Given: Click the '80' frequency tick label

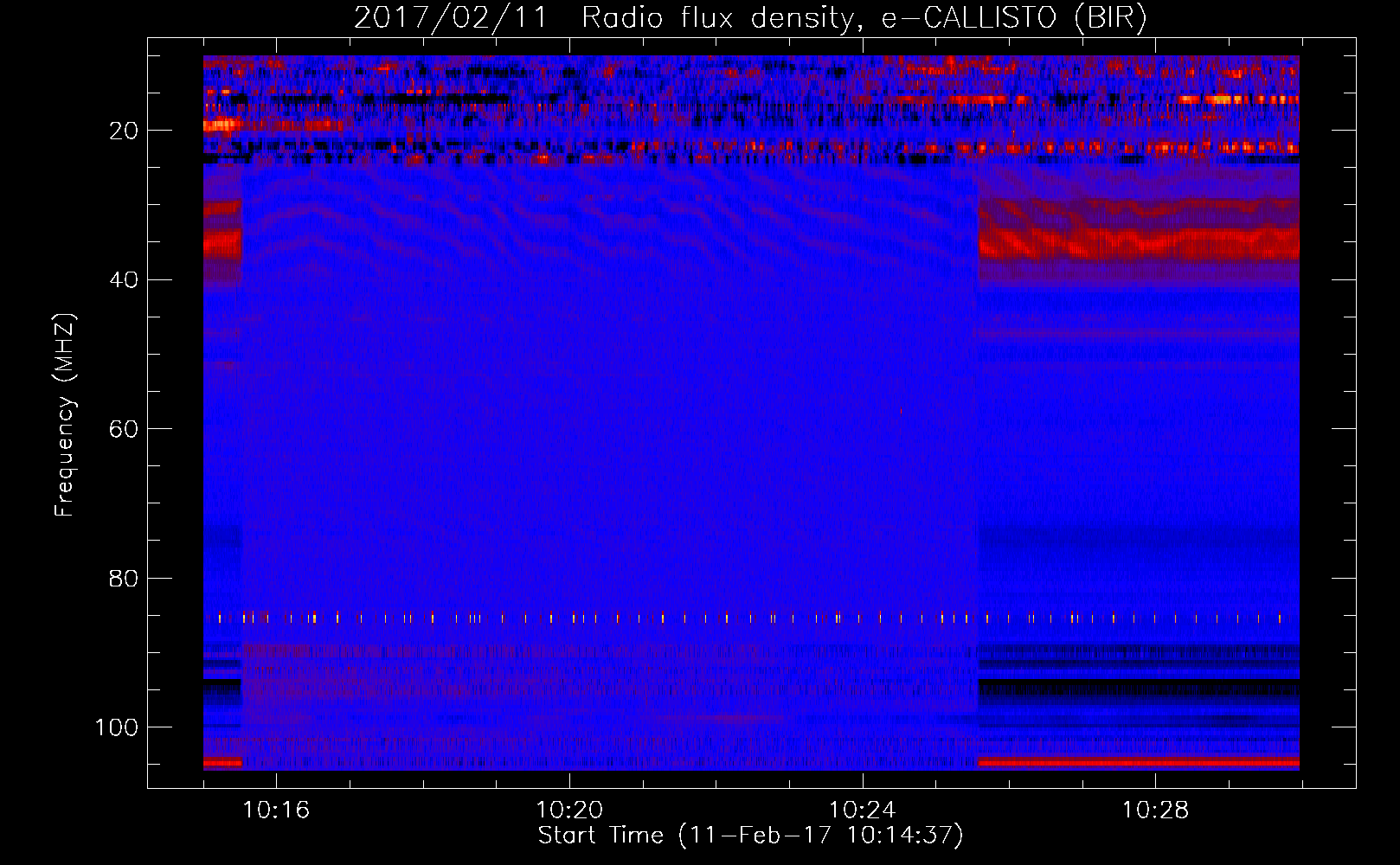Looking at the screenshot, I should coord(125,578).
